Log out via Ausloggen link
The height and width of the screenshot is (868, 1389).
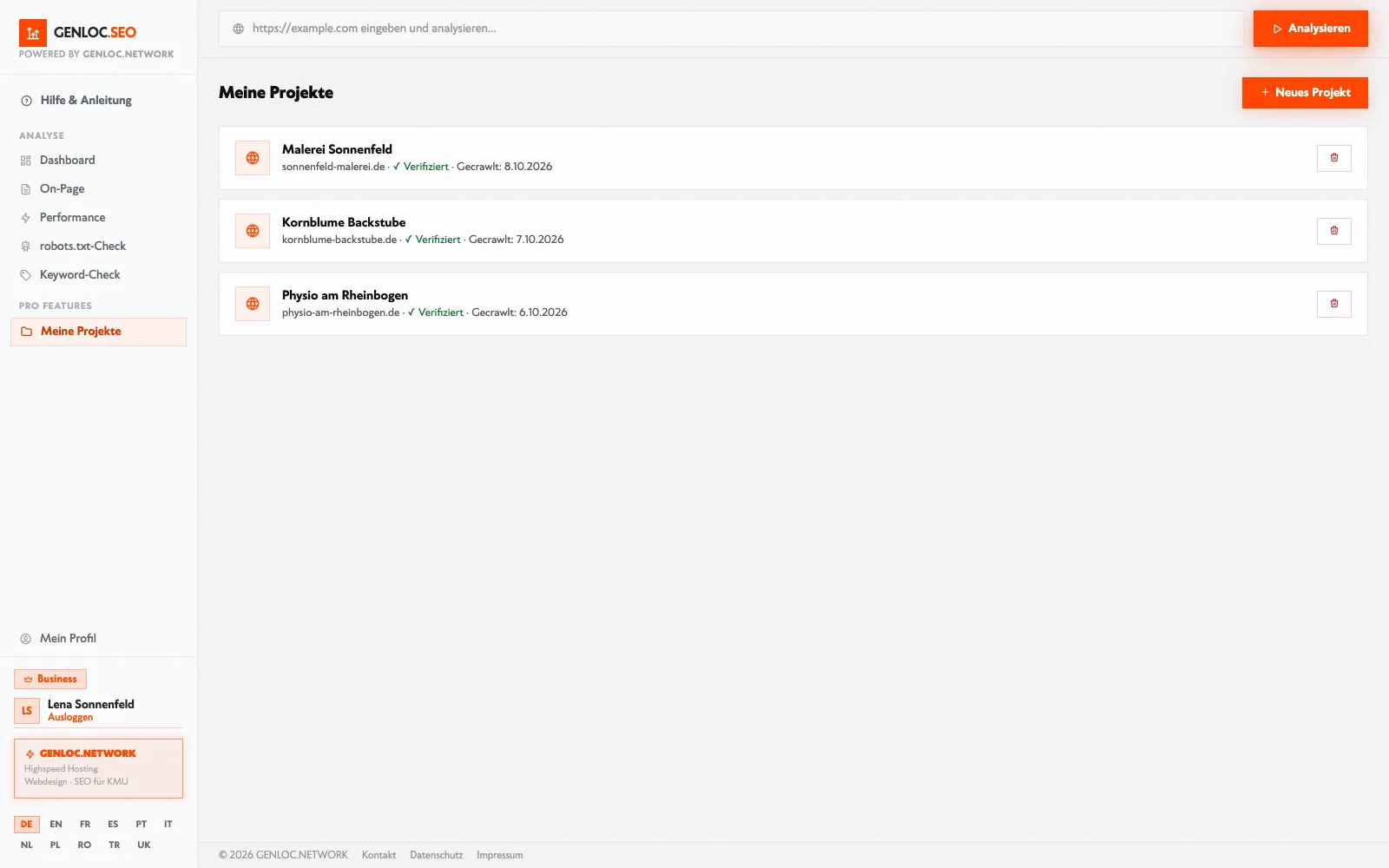pos(70,718)
